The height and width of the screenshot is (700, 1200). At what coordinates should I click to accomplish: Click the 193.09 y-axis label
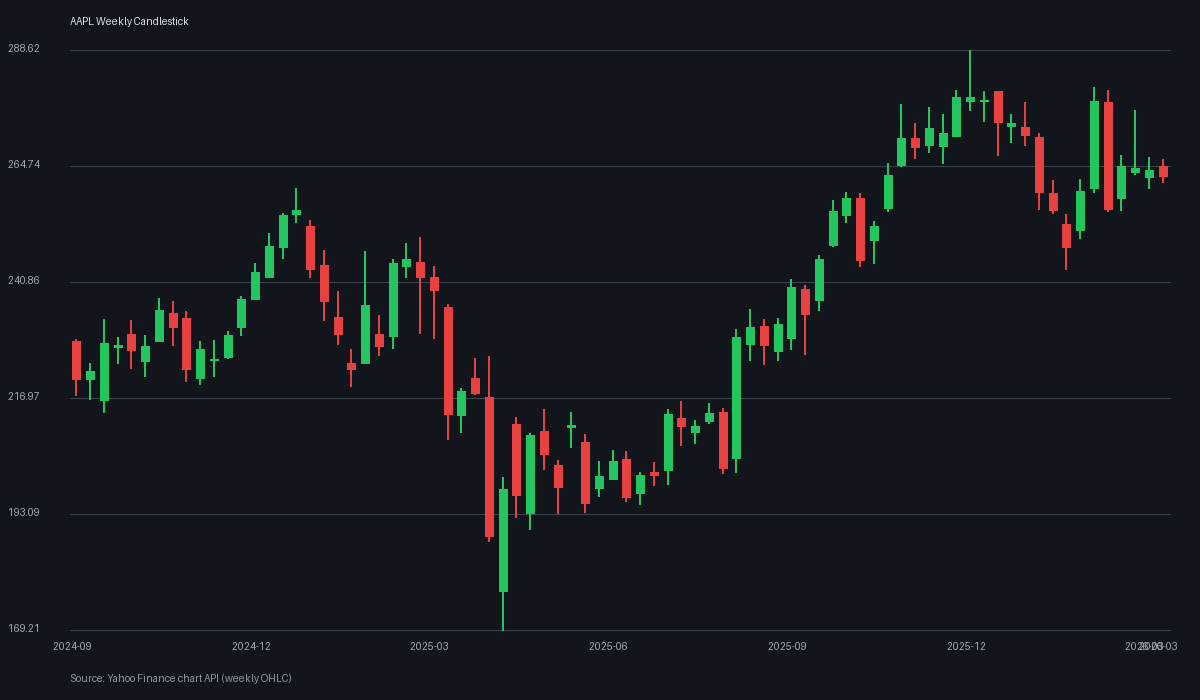point(26,513)
